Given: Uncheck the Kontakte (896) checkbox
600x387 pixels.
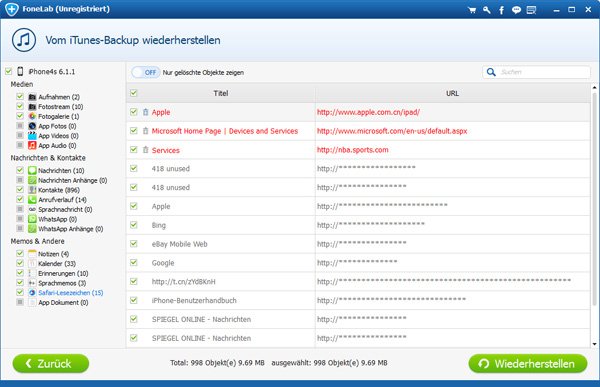Looking at the screenshot, I should 20,189.
